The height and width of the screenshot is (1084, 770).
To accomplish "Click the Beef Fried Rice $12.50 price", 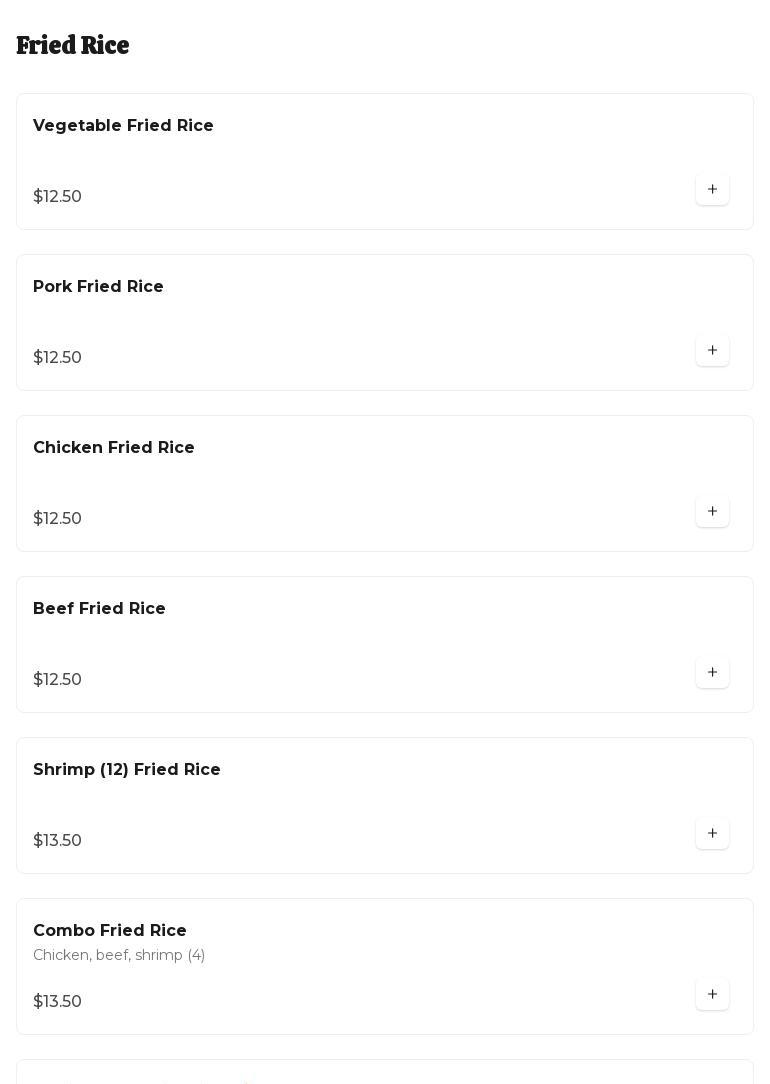I will [x=58, y=680].
